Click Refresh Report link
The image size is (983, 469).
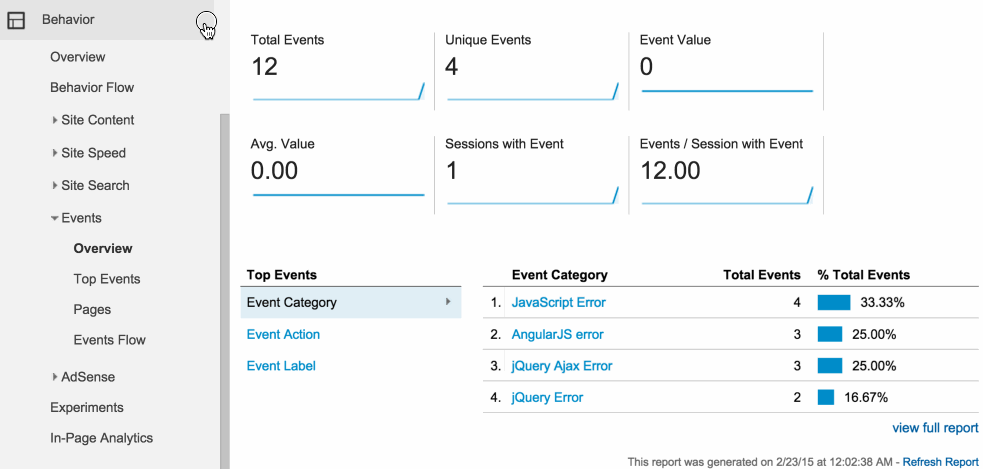(x=940, y=461)
